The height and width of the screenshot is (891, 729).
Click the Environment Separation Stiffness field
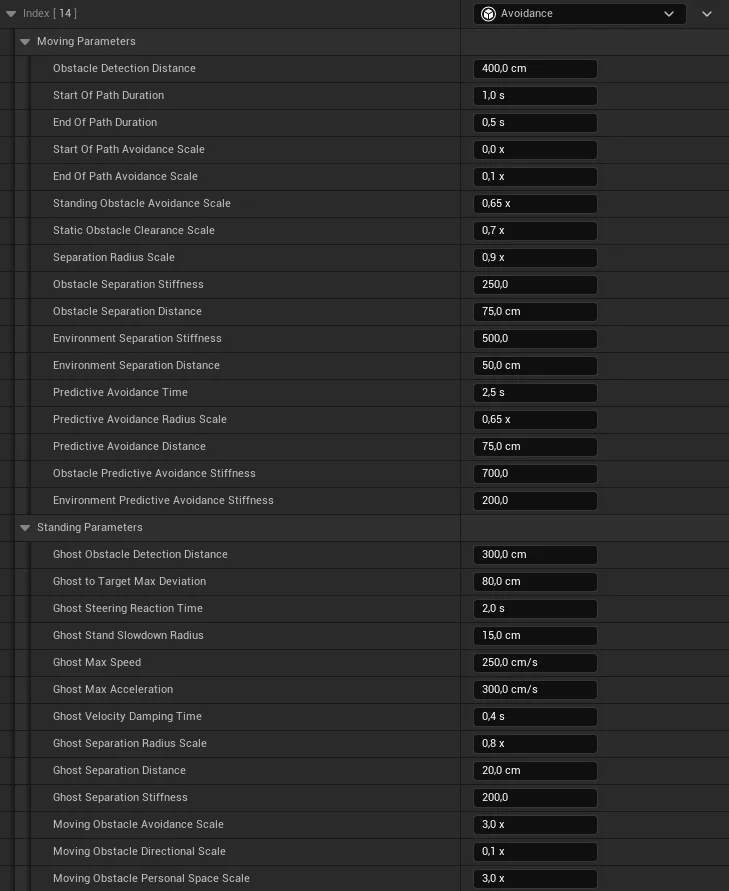(x=534, y=339)
